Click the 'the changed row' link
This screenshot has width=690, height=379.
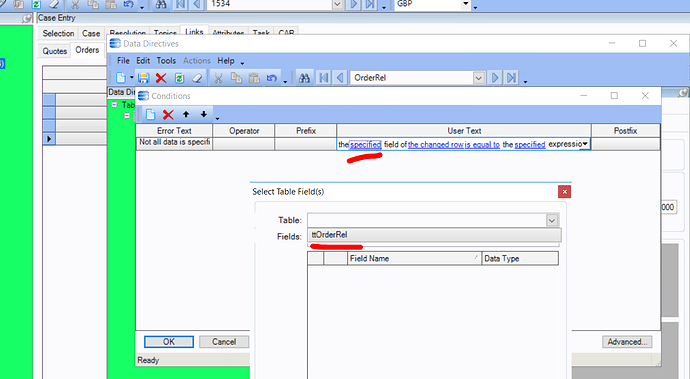(x=436, y=144)
